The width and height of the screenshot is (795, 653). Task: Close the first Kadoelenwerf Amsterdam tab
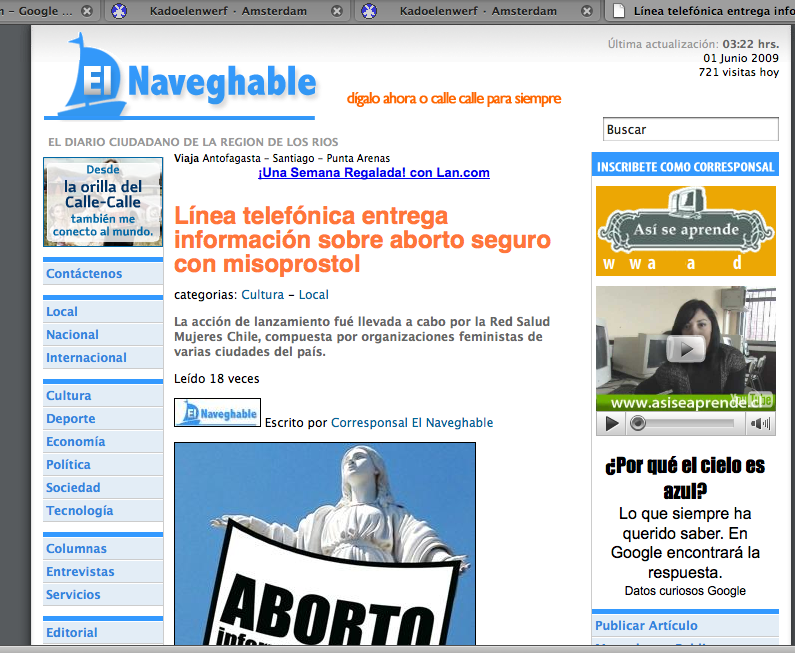[337, 11]
